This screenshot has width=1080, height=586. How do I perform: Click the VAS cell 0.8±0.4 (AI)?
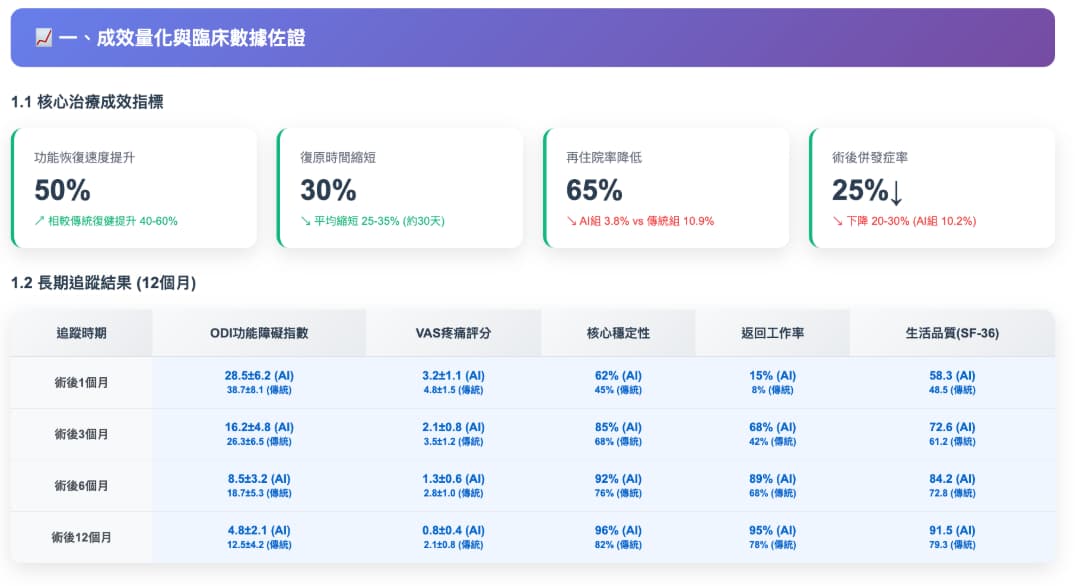(453, 531)
